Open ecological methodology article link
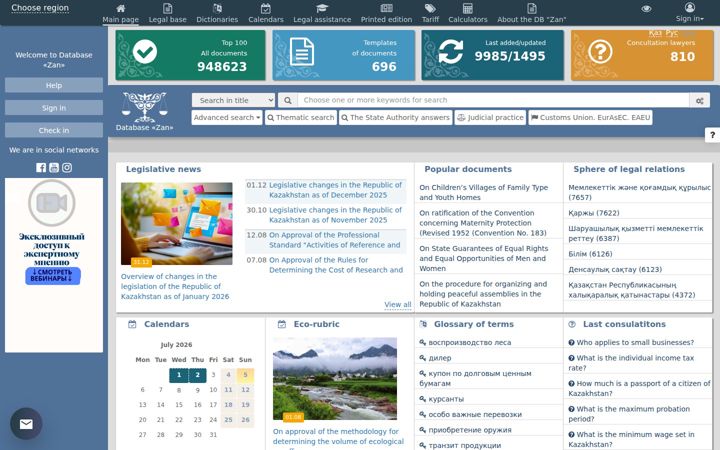 338,438
